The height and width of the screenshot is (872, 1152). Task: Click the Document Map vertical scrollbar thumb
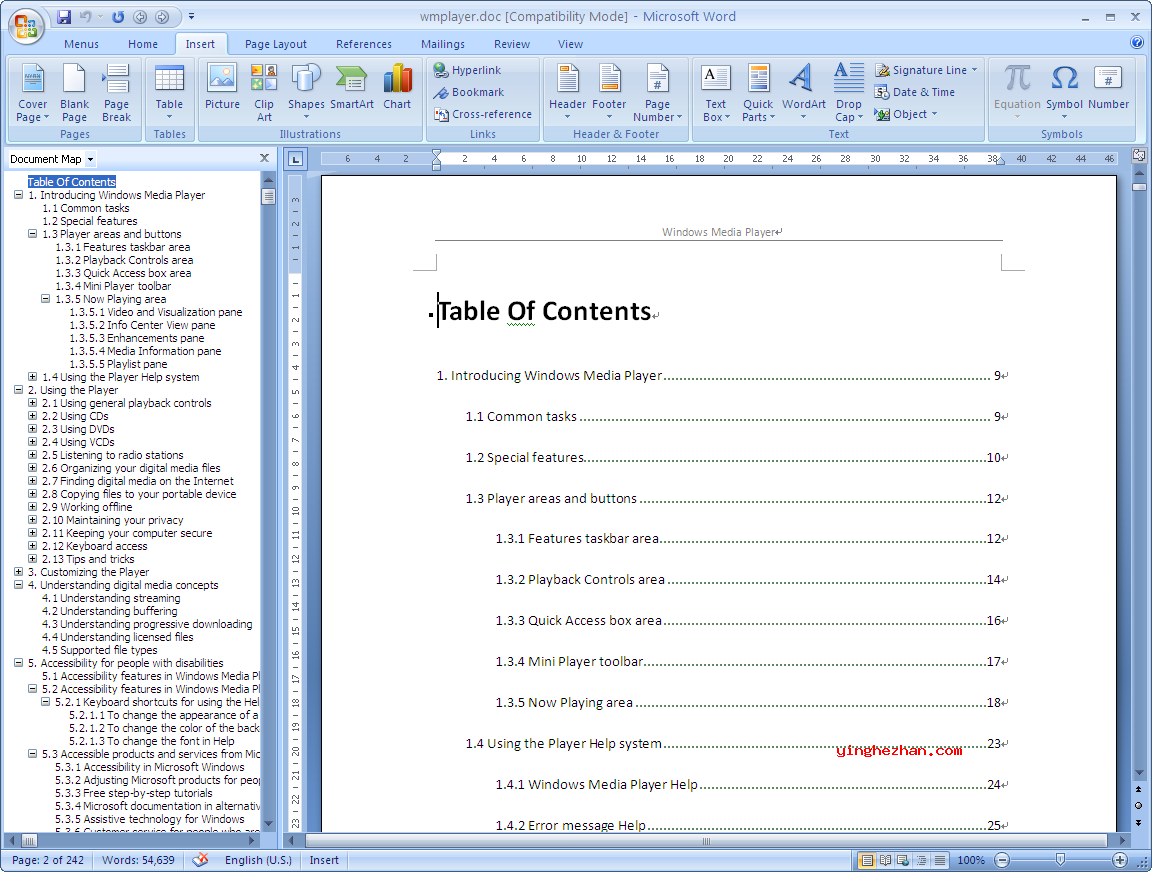[x=268, y=196]
